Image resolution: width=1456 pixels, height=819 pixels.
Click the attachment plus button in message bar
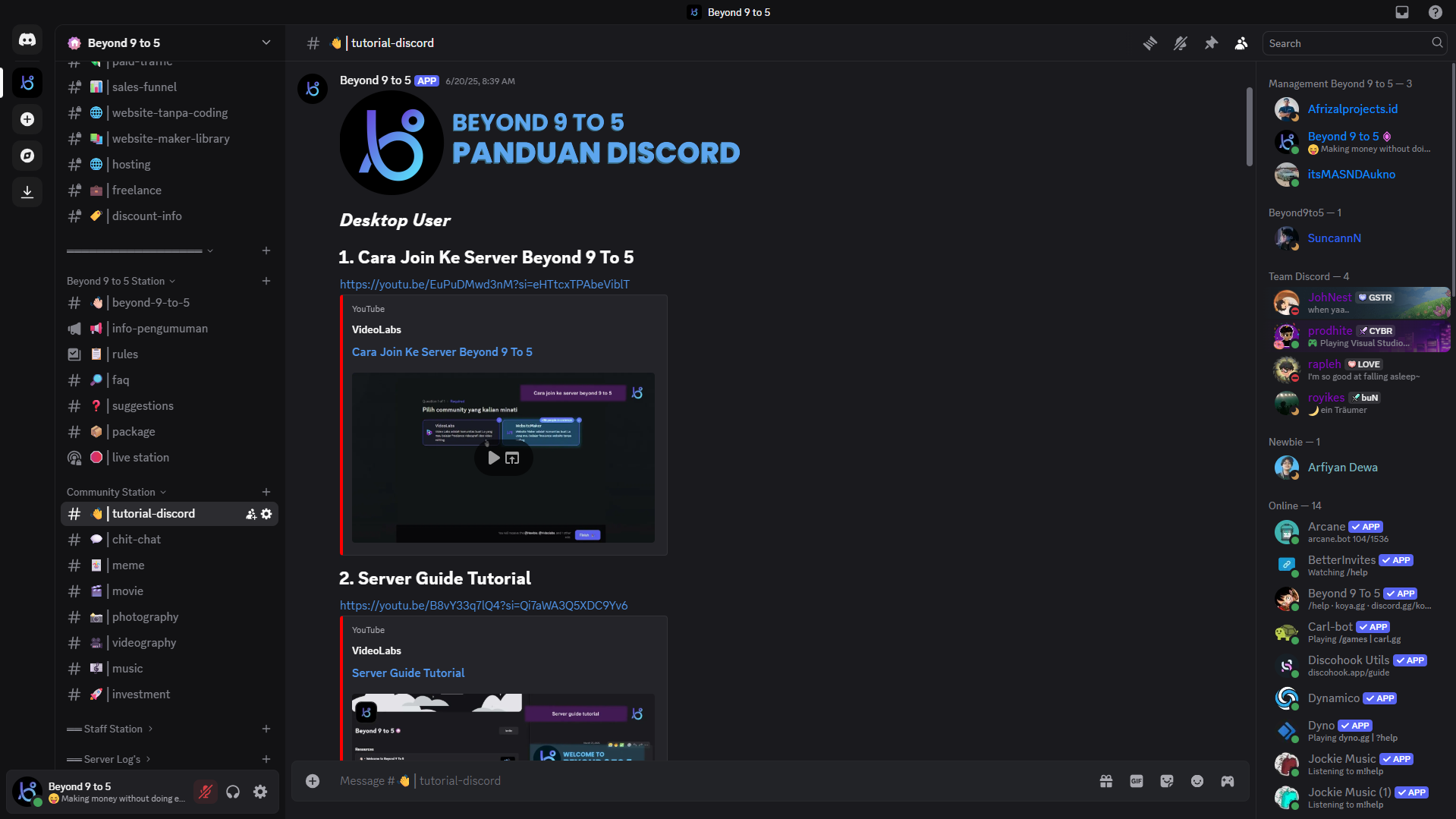click(313, 781)
